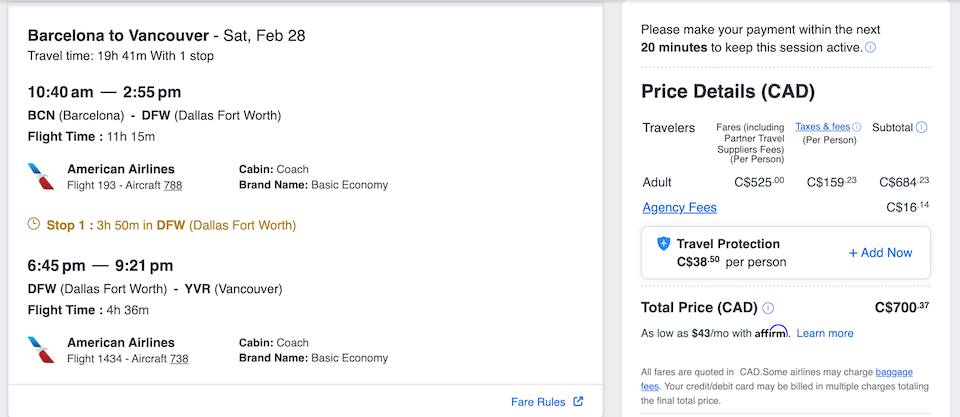Click the session timer info icon
Screen dimensions: 960x417
pos(871,48)
